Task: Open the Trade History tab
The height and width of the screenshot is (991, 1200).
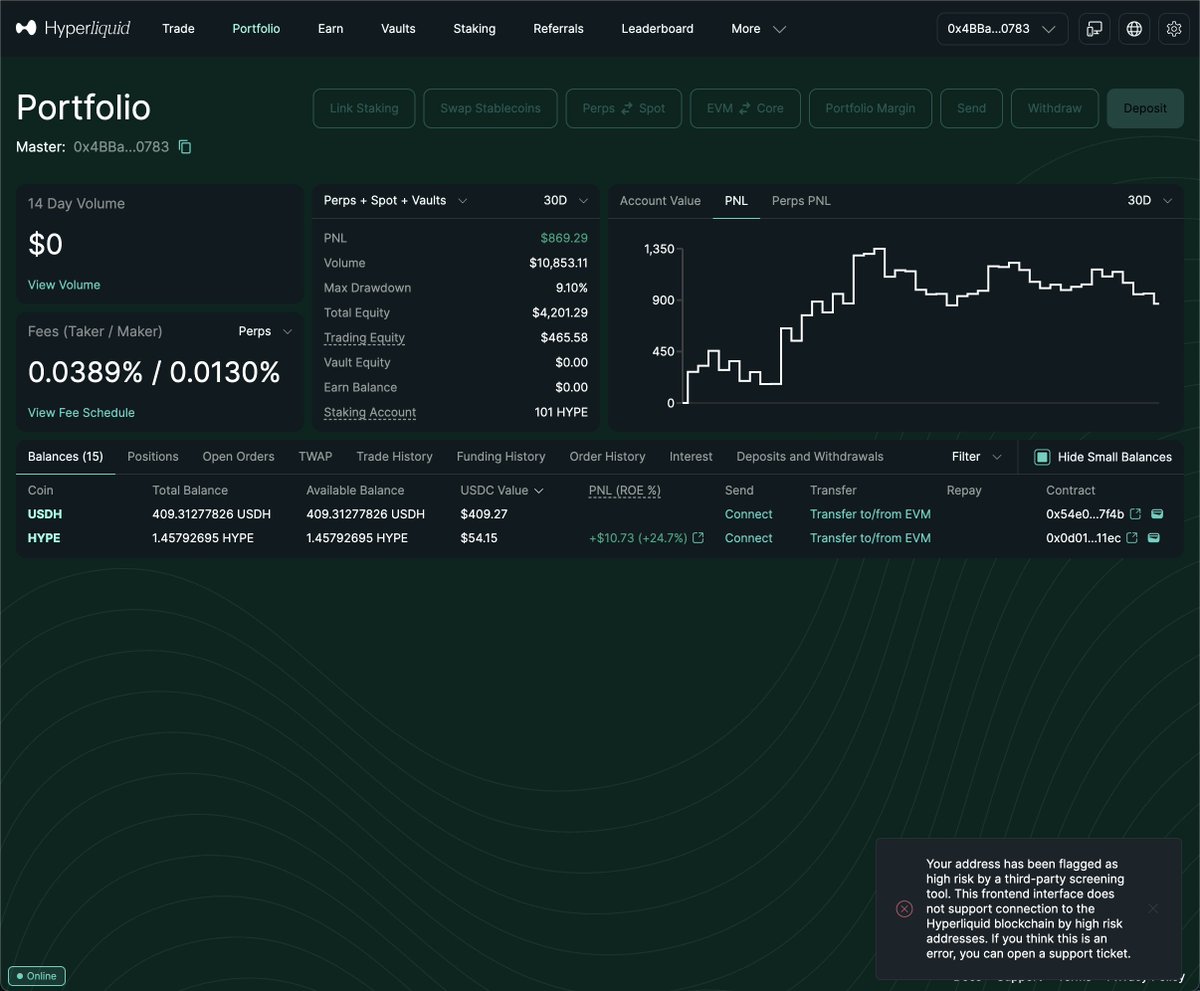Action: [394, 457]
